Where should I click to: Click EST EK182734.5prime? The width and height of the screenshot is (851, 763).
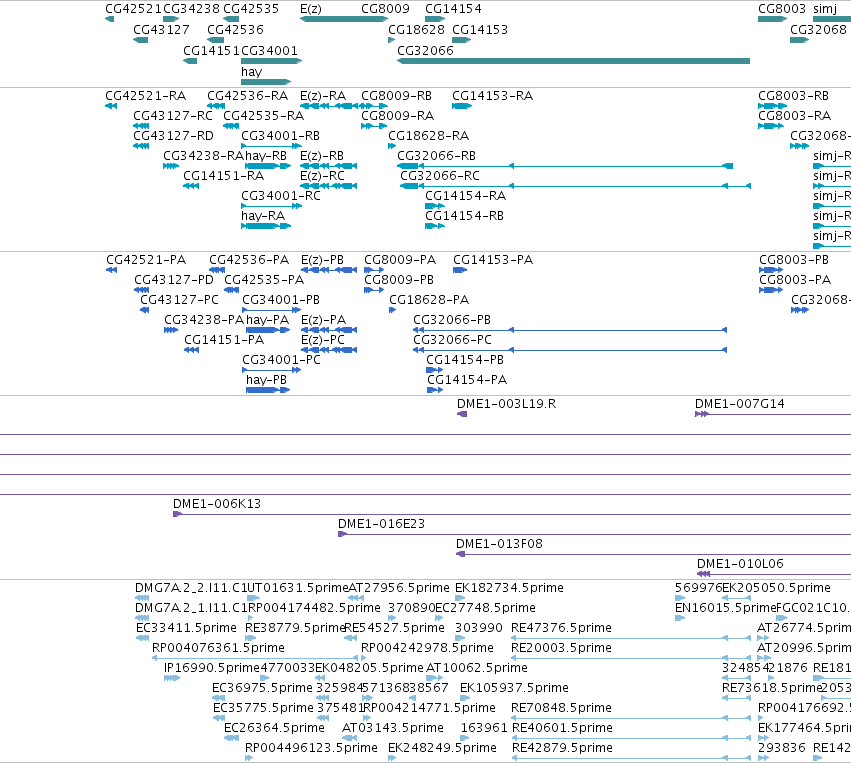pos(509,588)
